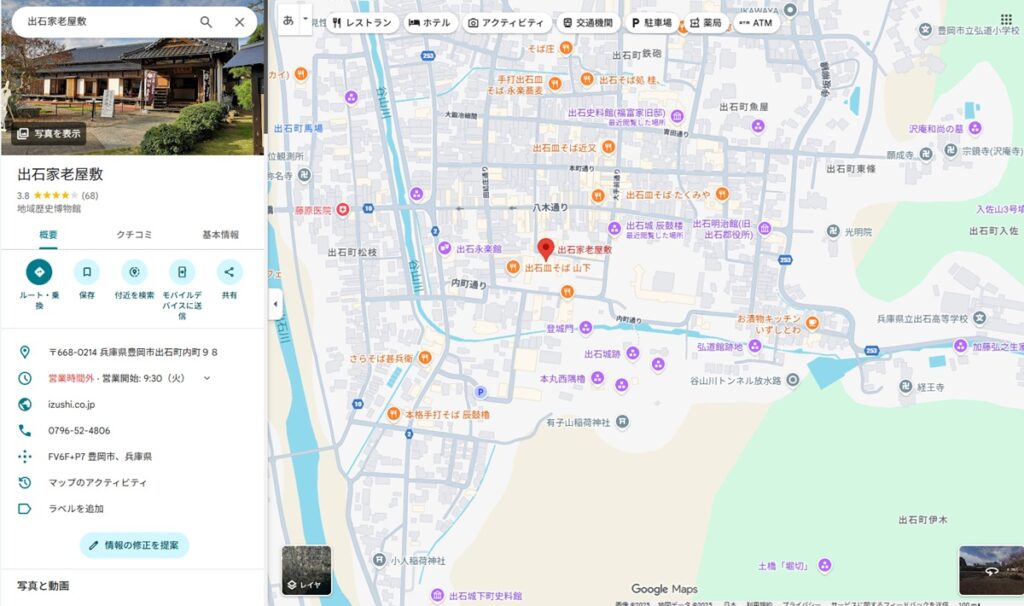Viewport: 1024px width, 606px height.
Task: Collapse the side panel arrow
Action: tap(274, 304)
